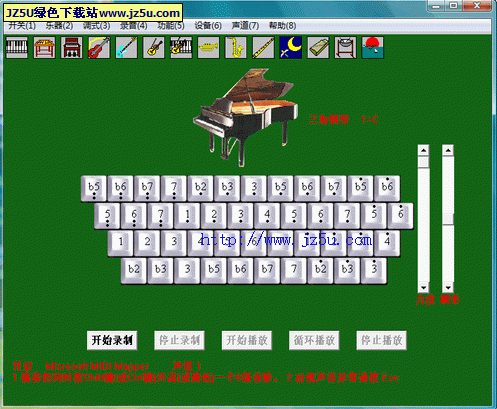Viewport: 497px width, 409px height.
Task: Play the 2 key with dot below
Action: click(214, 216)
